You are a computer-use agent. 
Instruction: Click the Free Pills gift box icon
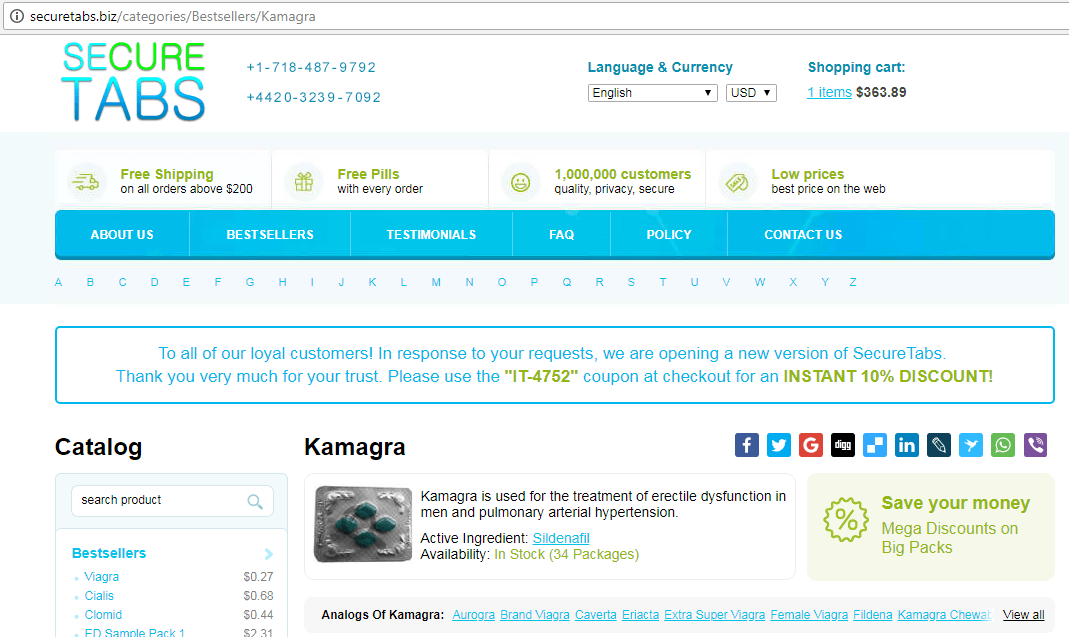303,182
